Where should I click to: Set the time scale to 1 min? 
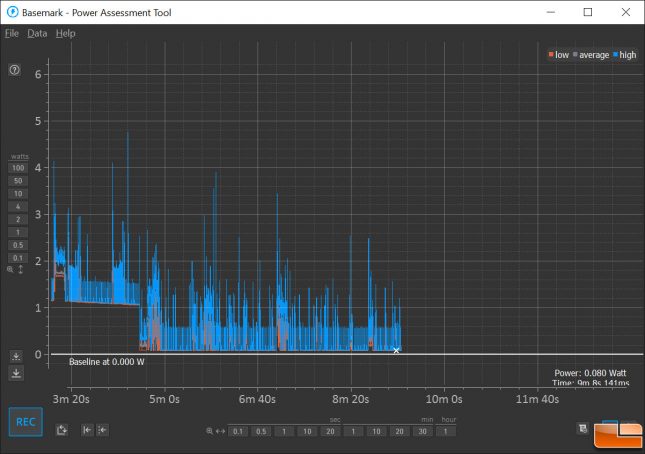(x=353, y=431)
